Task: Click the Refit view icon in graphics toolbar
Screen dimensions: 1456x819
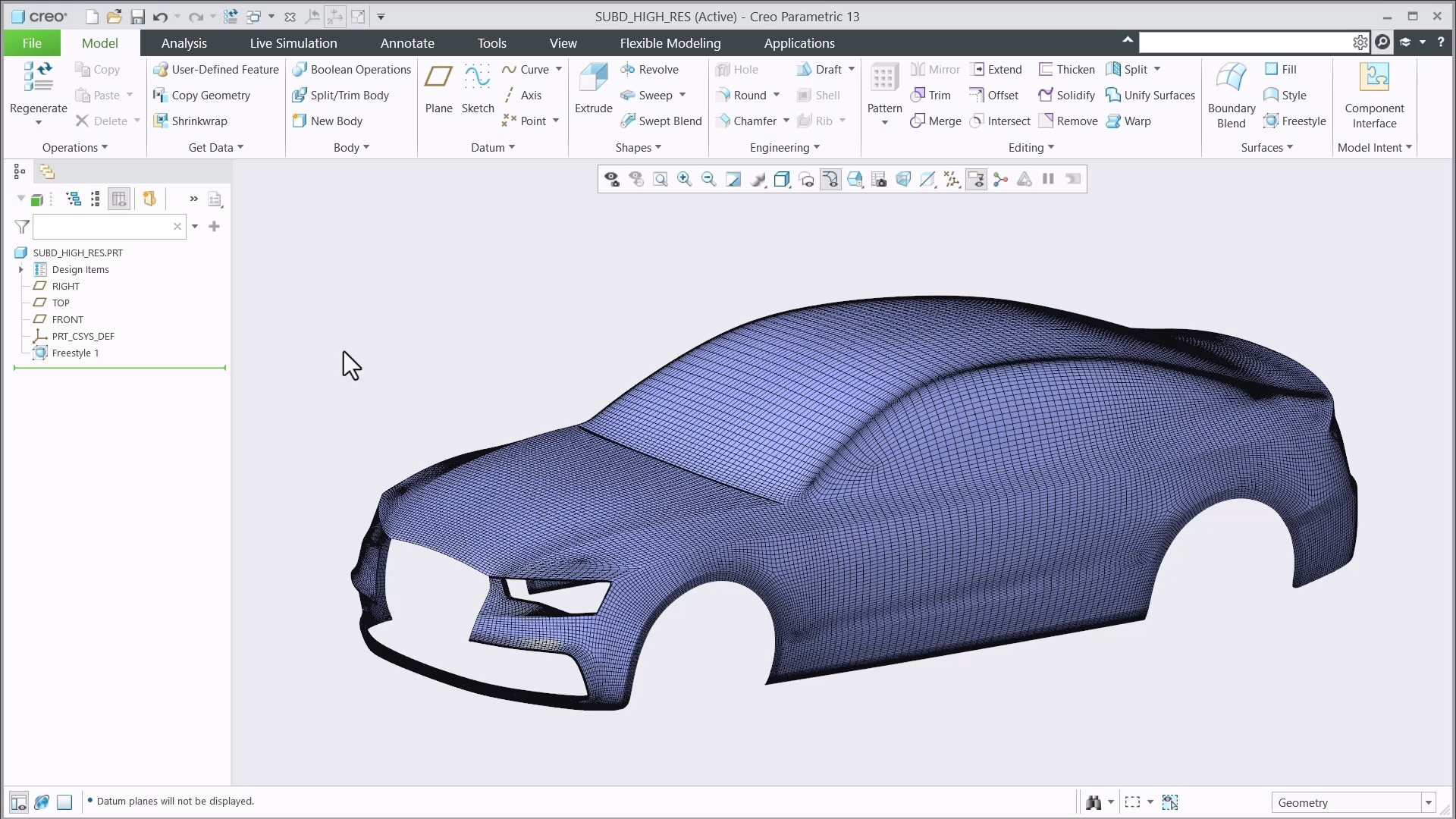Action: tap(661, 180)
